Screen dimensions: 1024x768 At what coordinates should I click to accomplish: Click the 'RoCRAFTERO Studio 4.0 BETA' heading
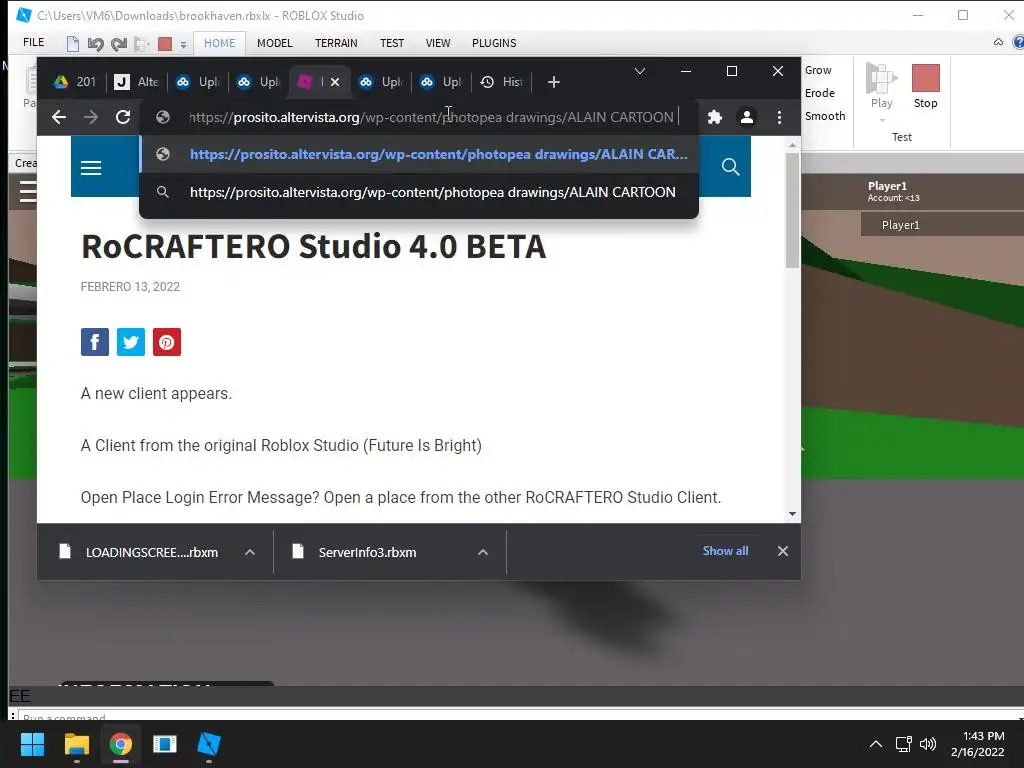[x=313, y=246]
